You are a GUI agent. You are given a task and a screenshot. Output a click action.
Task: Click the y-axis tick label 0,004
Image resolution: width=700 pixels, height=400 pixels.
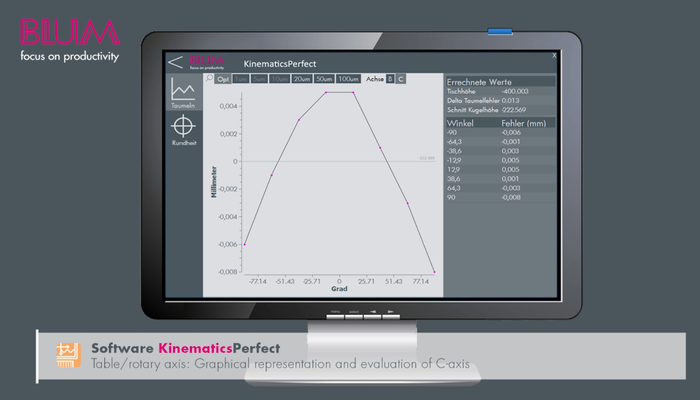click(x=228, y=106)
